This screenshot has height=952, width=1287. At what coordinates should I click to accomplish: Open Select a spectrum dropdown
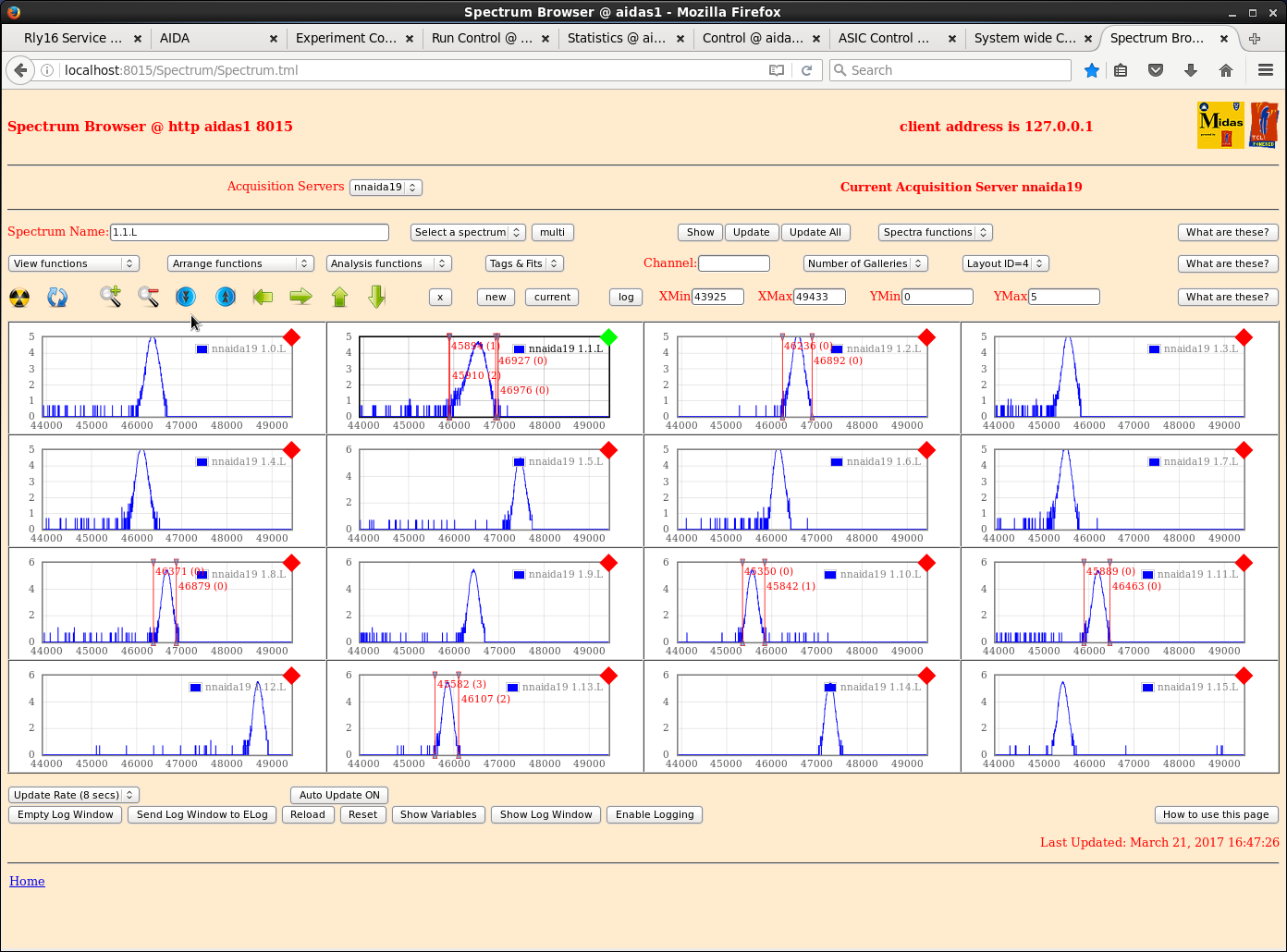click(468, 232)
